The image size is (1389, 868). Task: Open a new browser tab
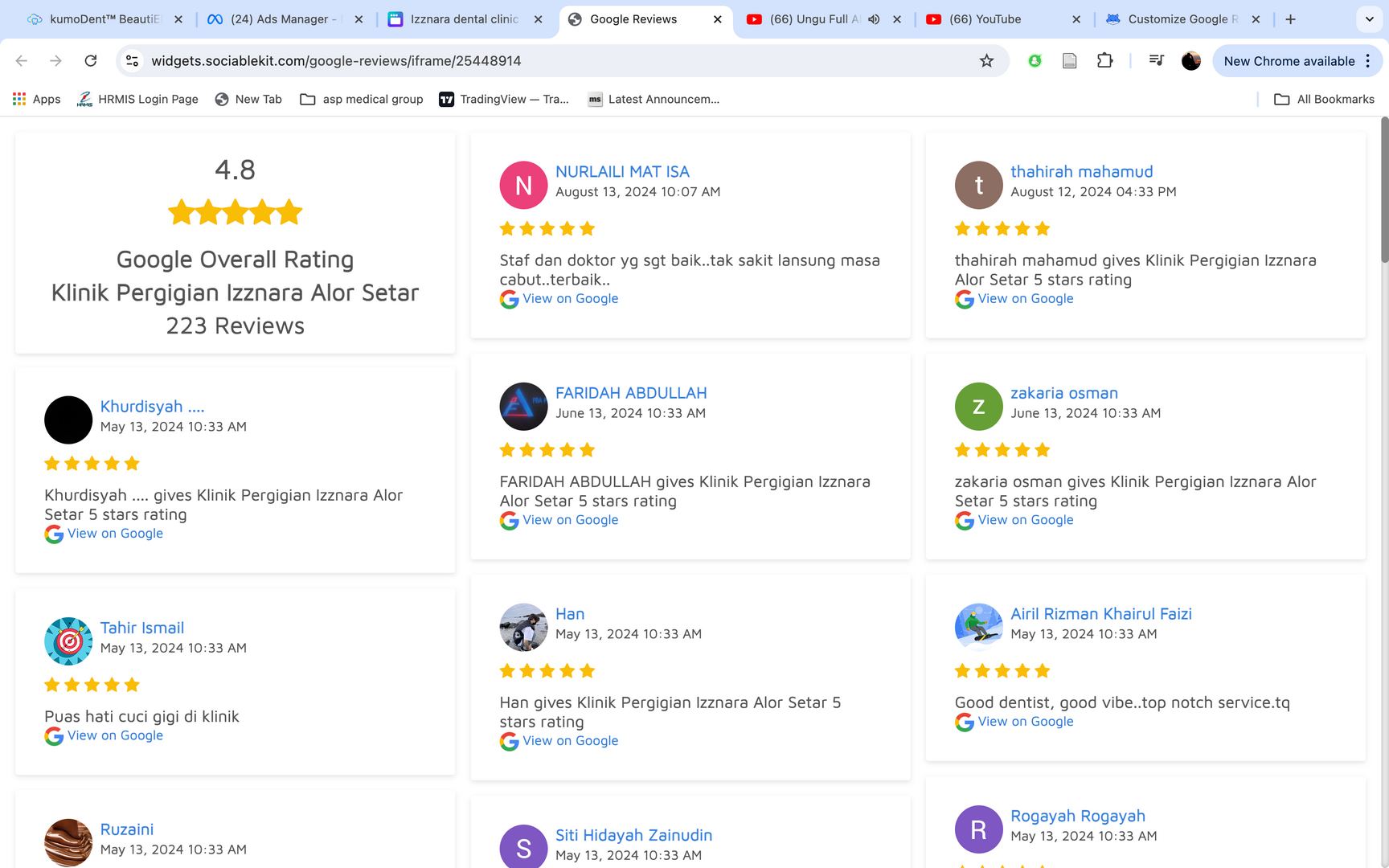coord(1291,19)
